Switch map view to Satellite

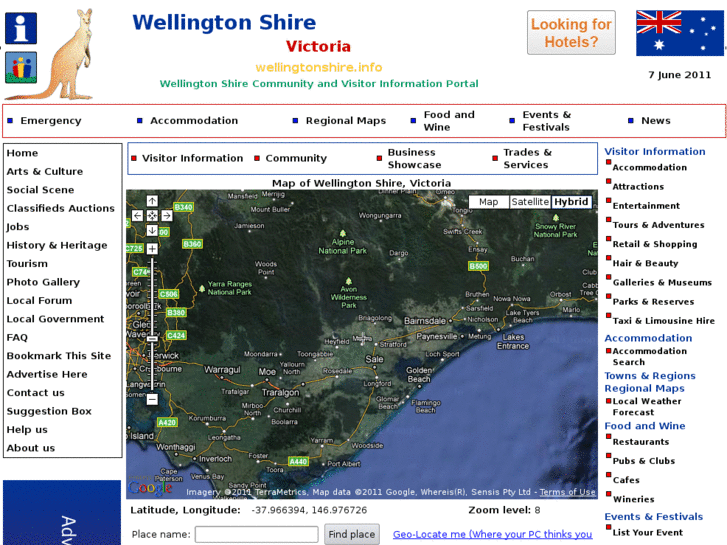[x=530, y=202]
